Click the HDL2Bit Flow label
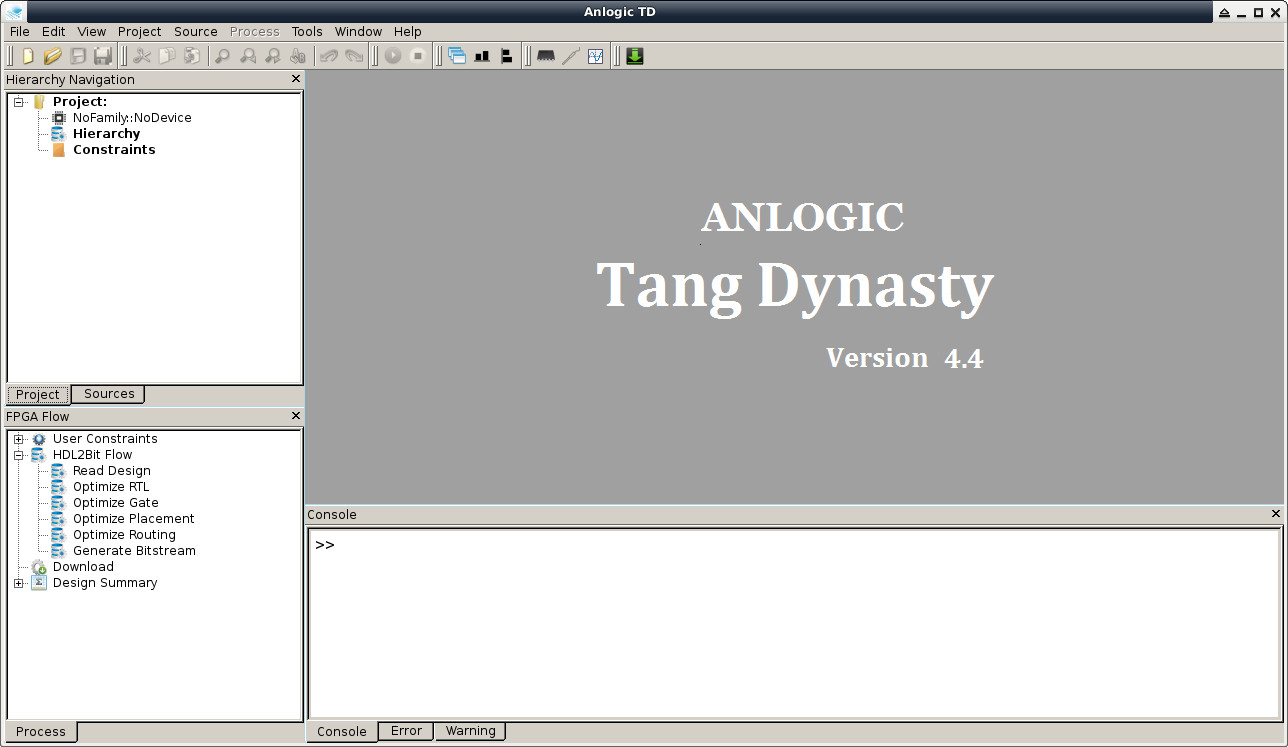The image size is (1288, 747). click(93, 455)
